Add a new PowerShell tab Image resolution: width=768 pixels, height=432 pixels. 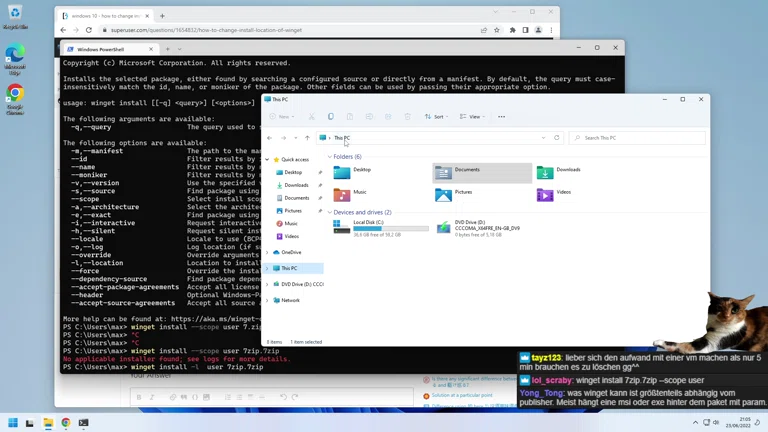pos(168,49)
